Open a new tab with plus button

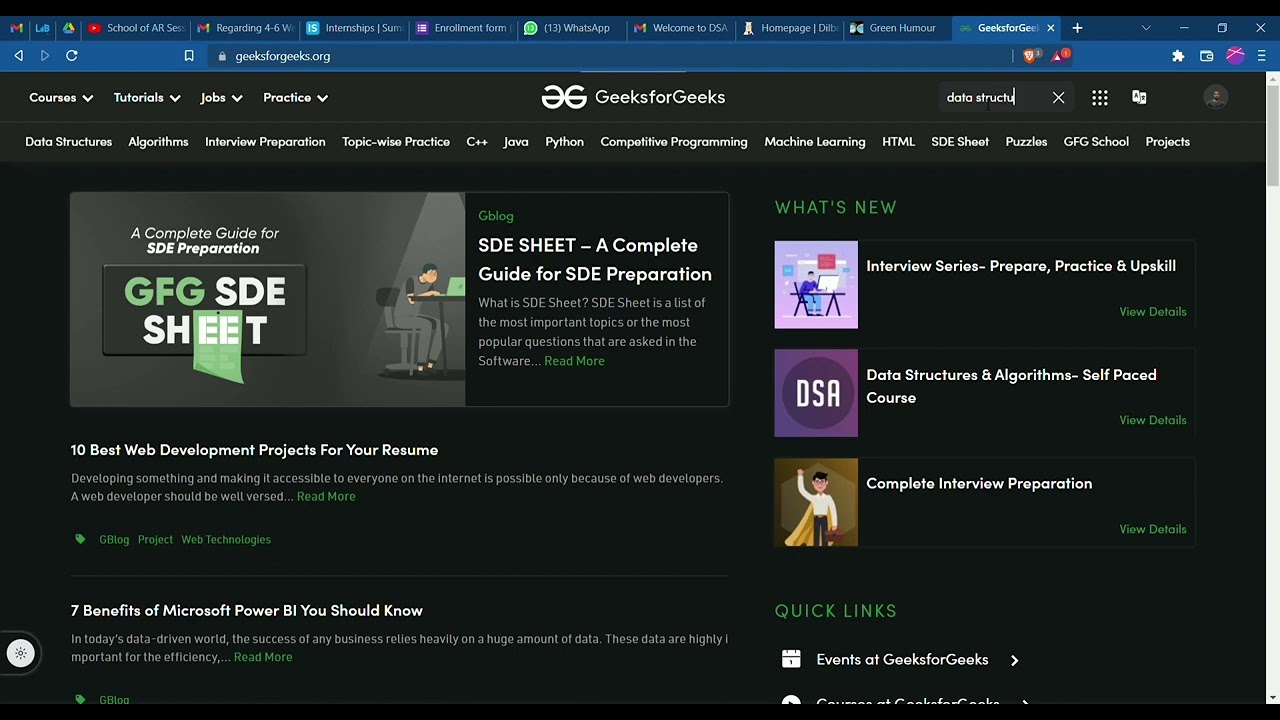click(1077, 28)
